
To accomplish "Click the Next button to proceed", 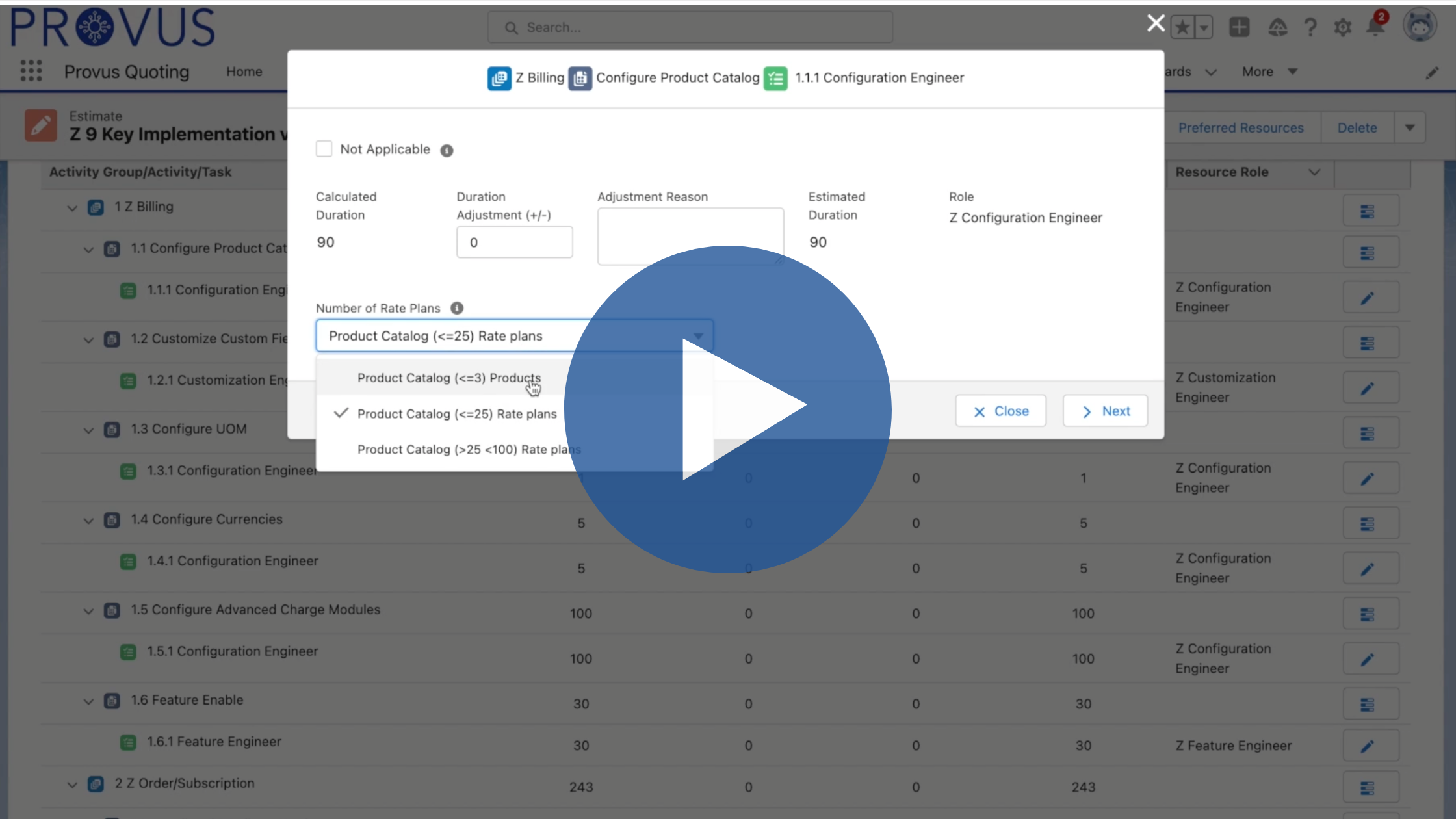I will 1105,411.
